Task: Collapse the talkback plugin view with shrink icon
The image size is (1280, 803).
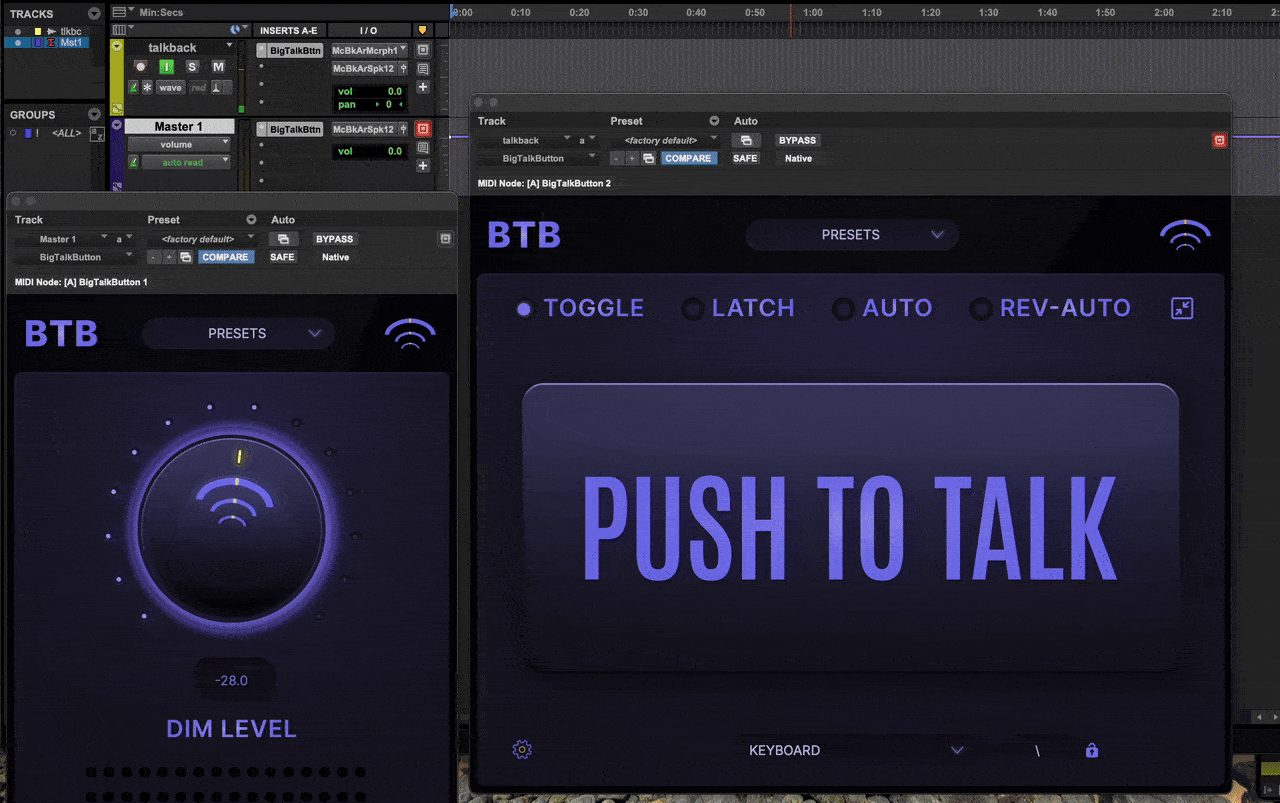Action: pyautogui.click(x=1182, y=308)
